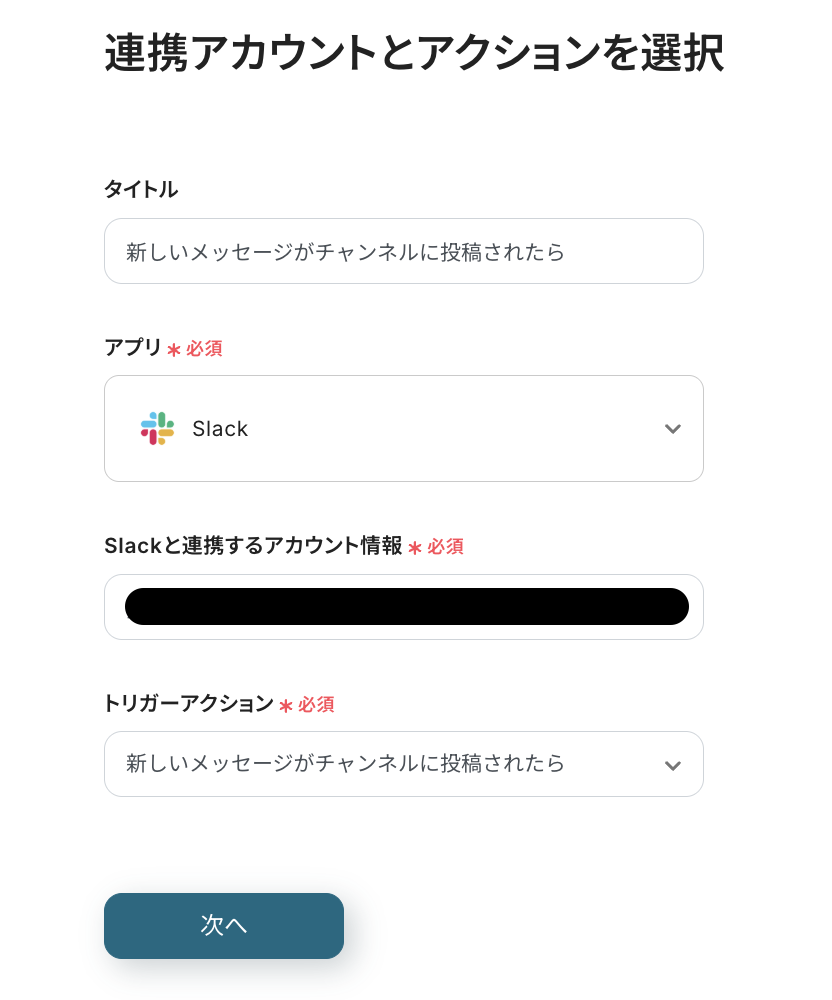
Task: Click the Slack name text in app selector
Action: click(x=220, y=429)
